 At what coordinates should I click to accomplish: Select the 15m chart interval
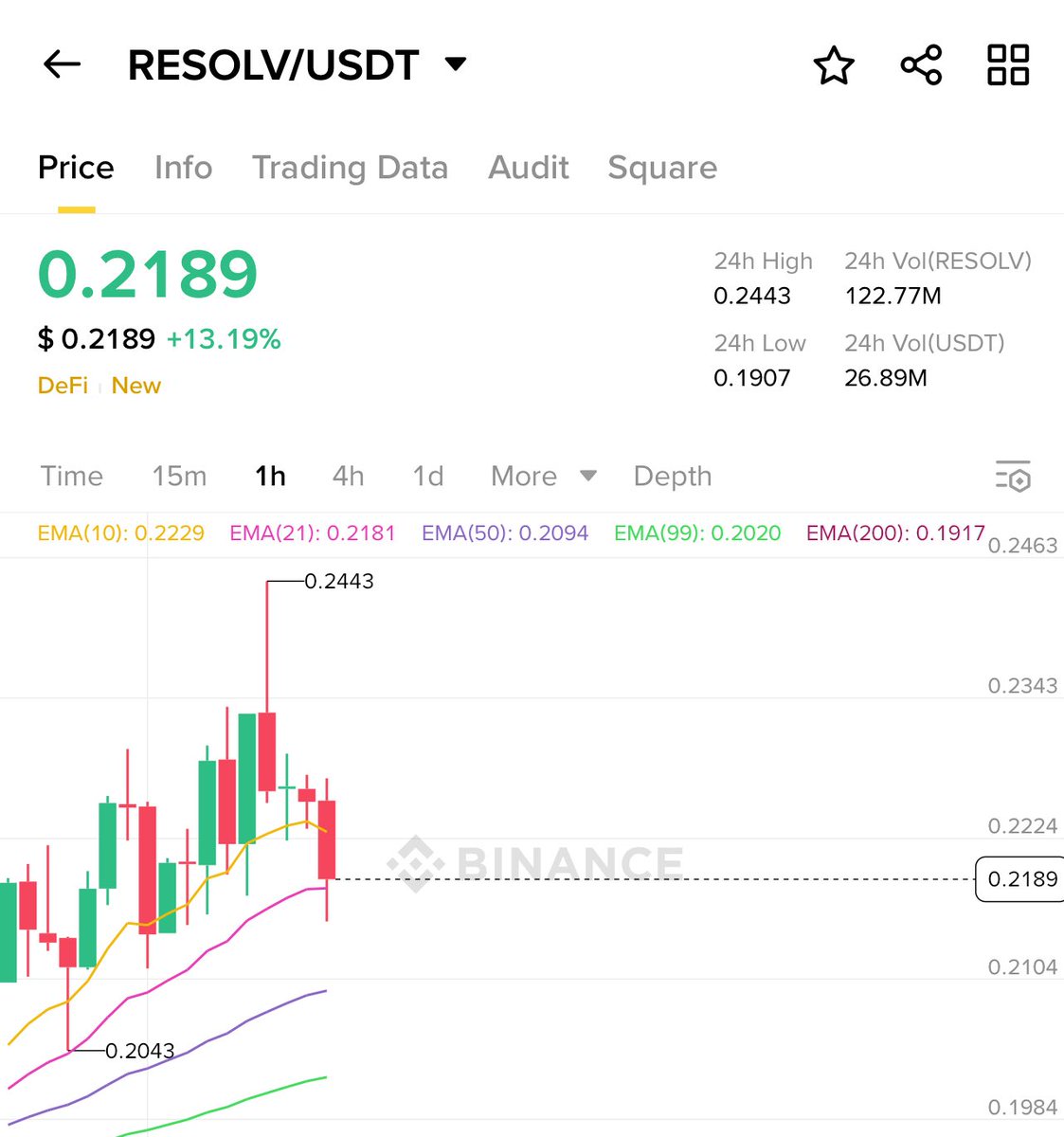click(x=179, y=476)
